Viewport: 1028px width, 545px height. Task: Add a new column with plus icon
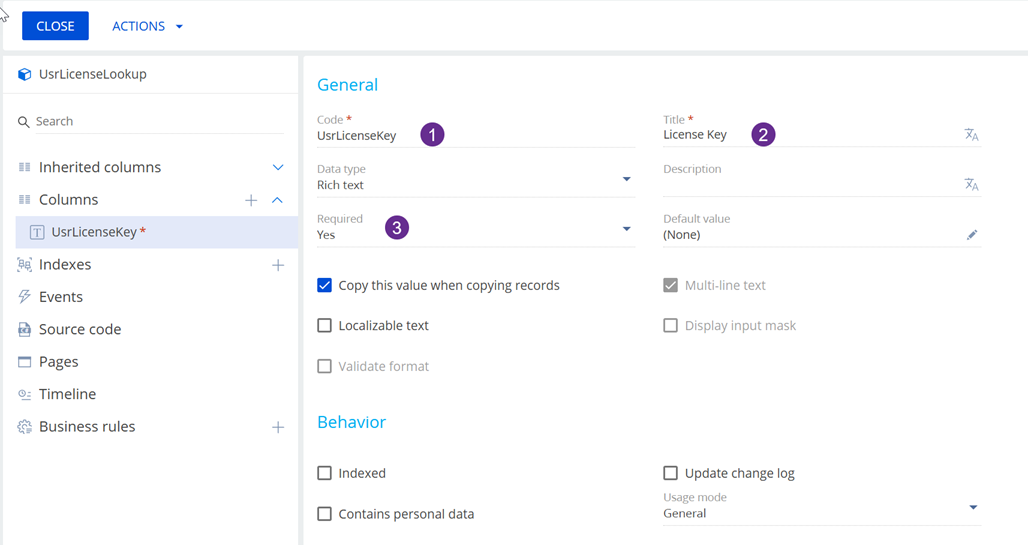(x=251, y=200)
